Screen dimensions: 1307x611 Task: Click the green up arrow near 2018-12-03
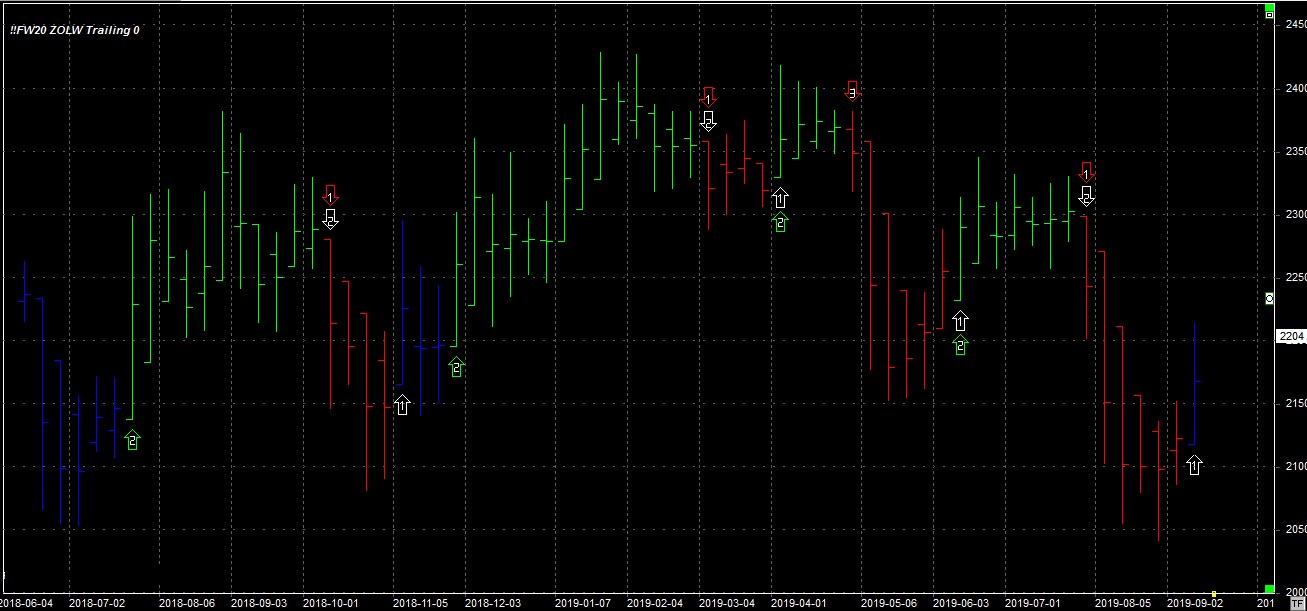click(456, 367)
